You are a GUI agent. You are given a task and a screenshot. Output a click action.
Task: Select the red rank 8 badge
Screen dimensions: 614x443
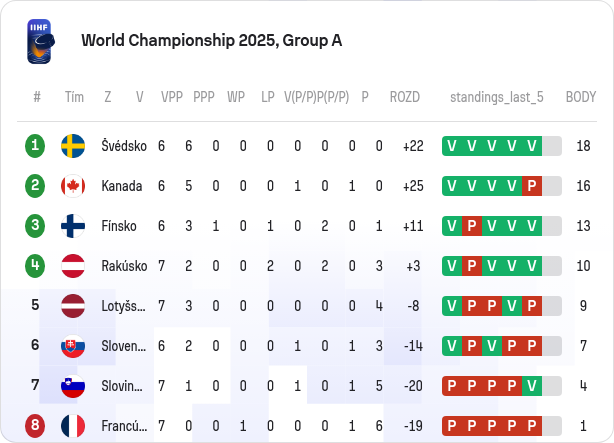tap(35, 426)
